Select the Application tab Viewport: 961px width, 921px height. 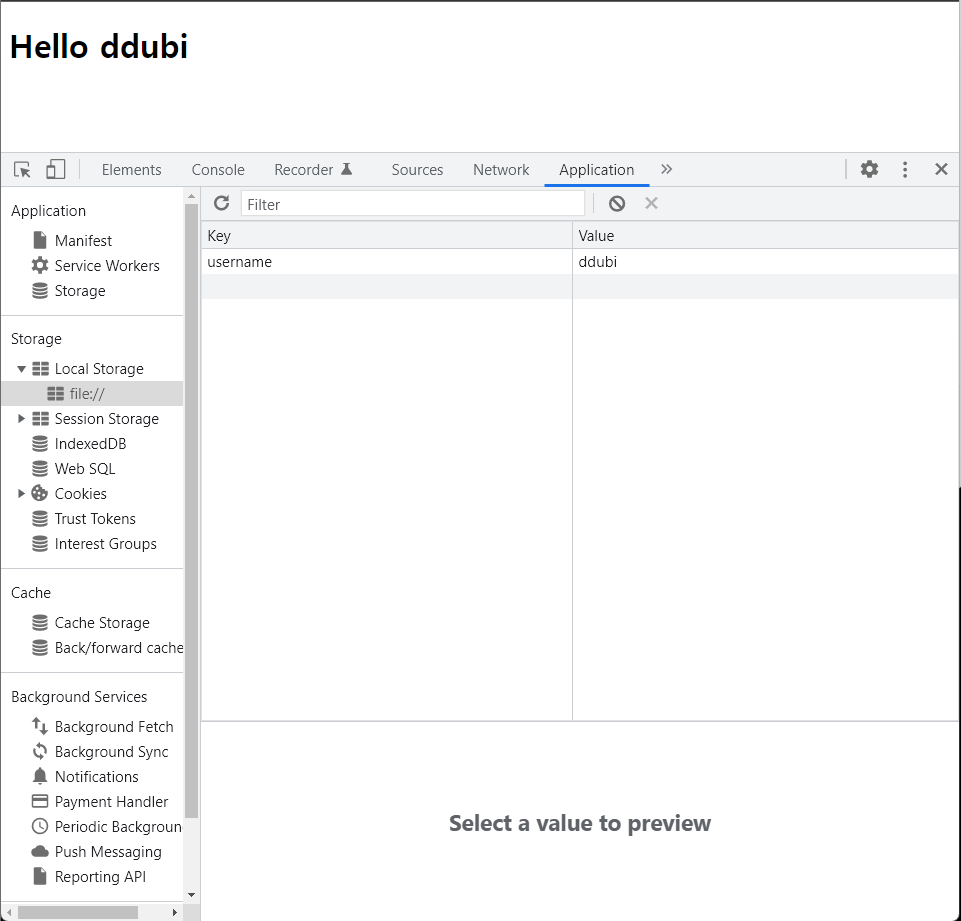point(596,170)
